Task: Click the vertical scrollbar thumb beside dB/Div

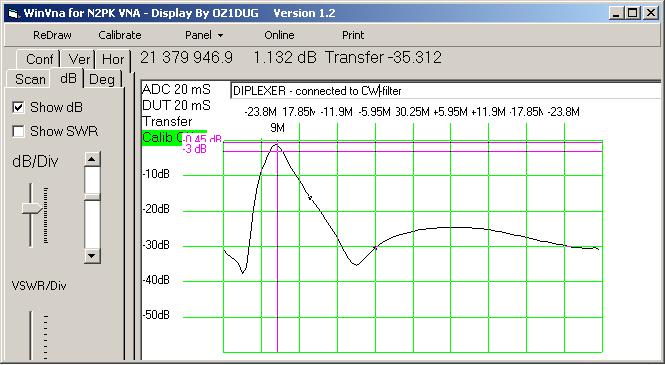Action: pos(92,197)
